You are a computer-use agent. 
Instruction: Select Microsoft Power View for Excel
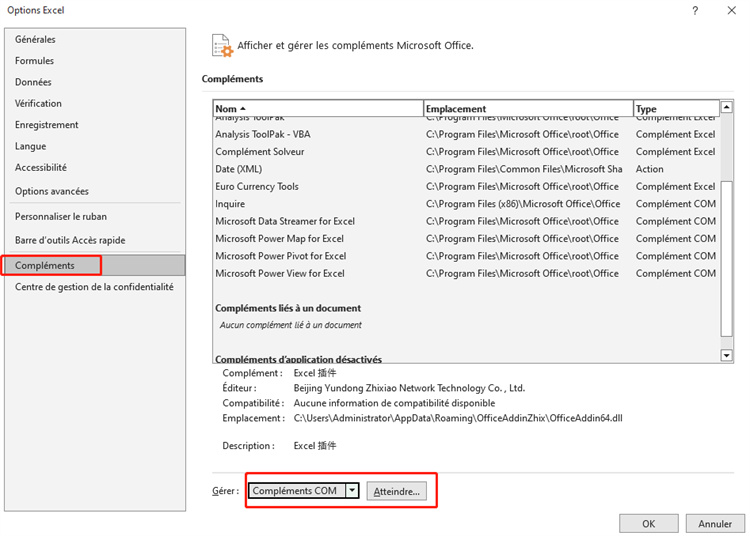pos(466,273)
